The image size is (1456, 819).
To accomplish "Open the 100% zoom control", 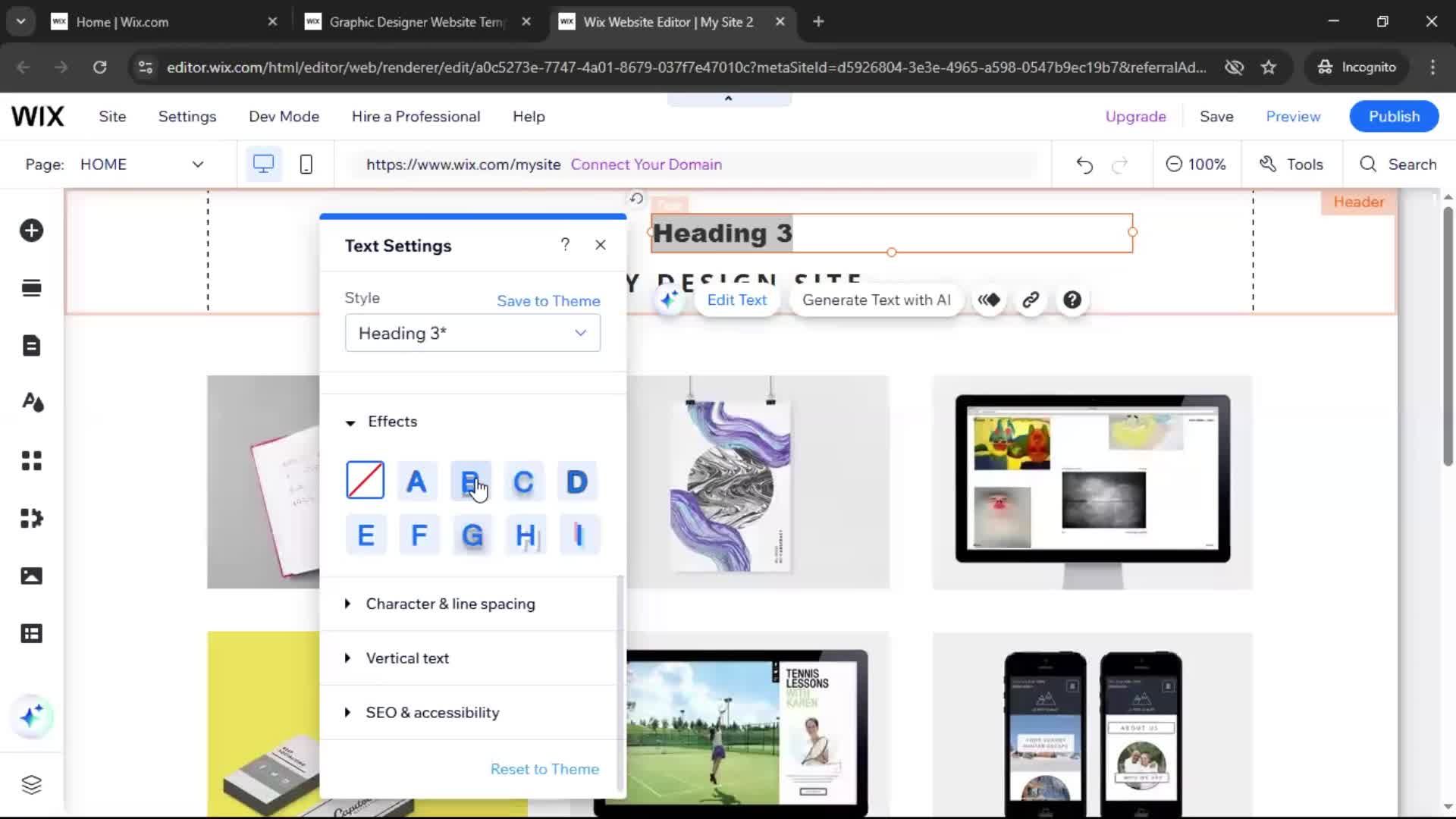I will pos(1196,165).
